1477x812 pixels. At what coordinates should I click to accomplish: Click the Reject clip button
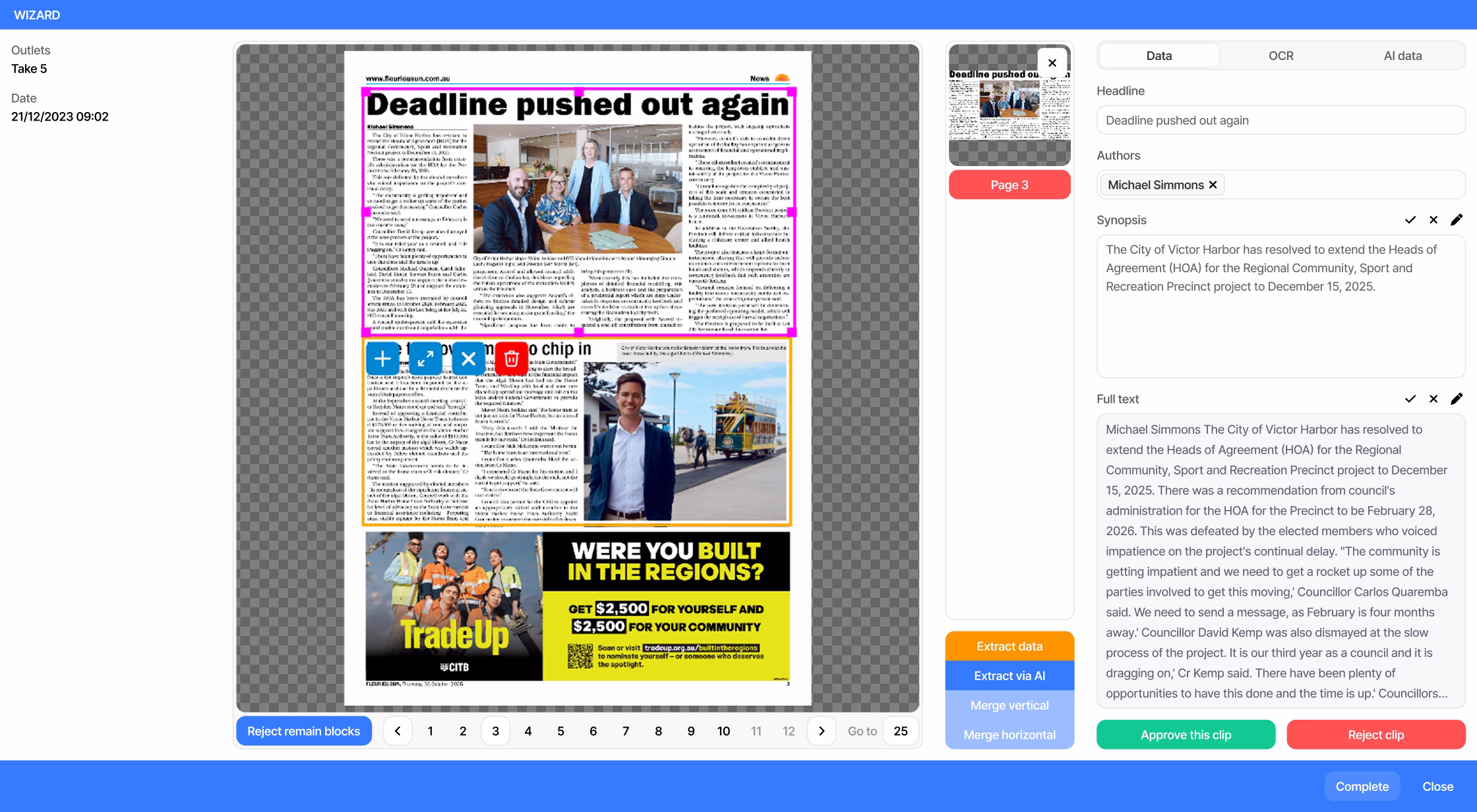coord(1375,735)
